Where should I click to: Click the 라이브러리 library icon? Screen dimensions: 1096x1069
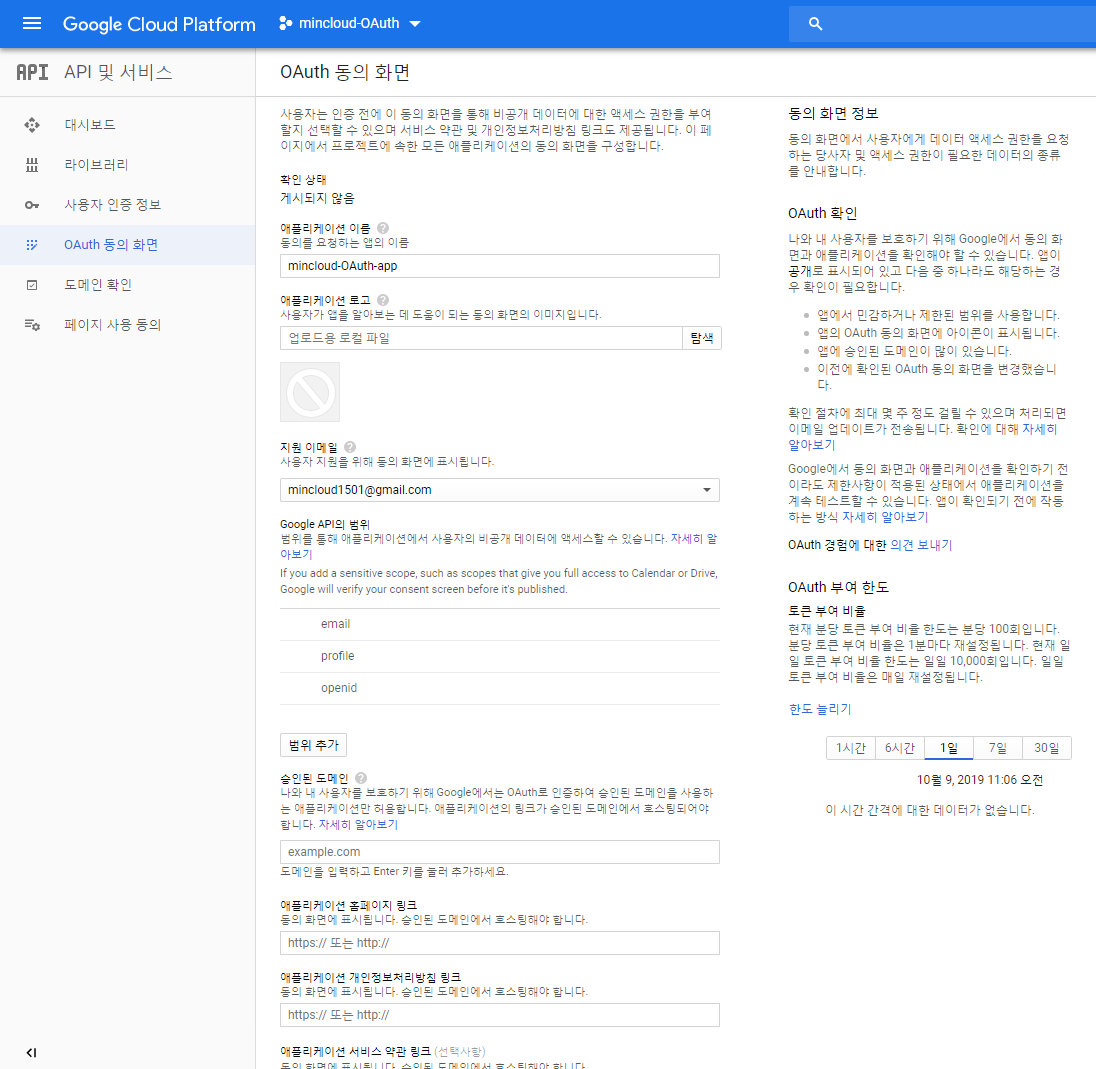click(32, 165)
